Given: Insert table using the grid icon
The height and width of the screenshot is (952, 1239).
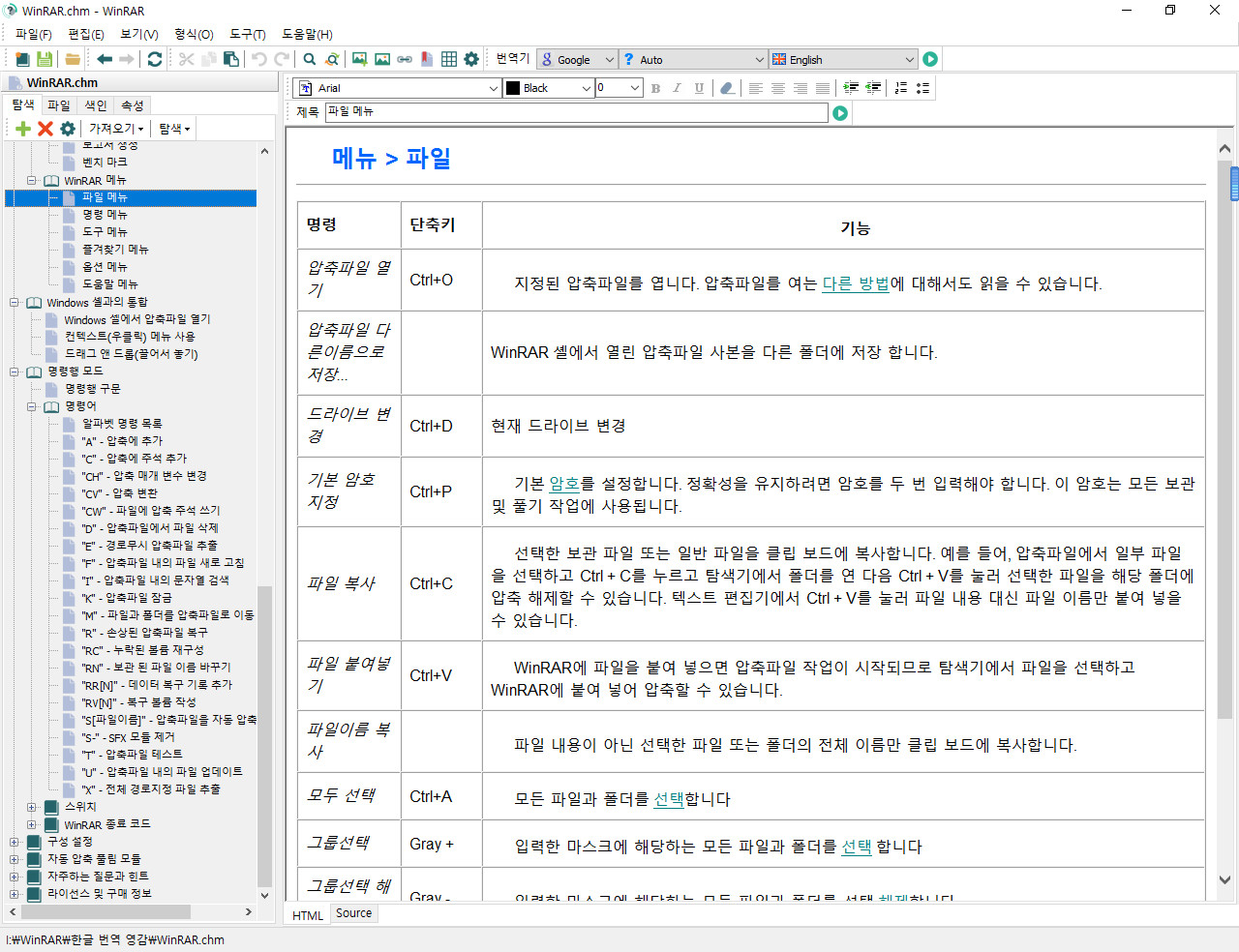Looking at the screenshot, I should point(449,59).
